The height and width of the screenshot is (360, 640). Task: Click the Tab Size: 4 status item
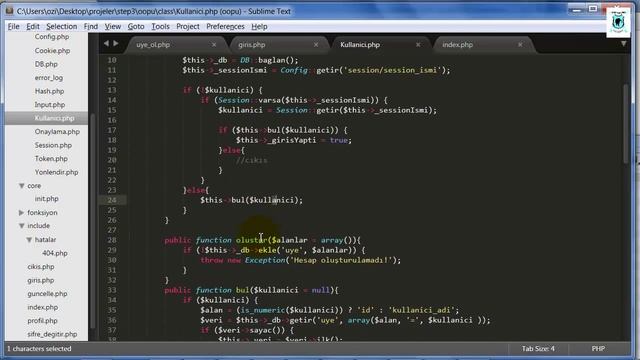tap(538, 349)
